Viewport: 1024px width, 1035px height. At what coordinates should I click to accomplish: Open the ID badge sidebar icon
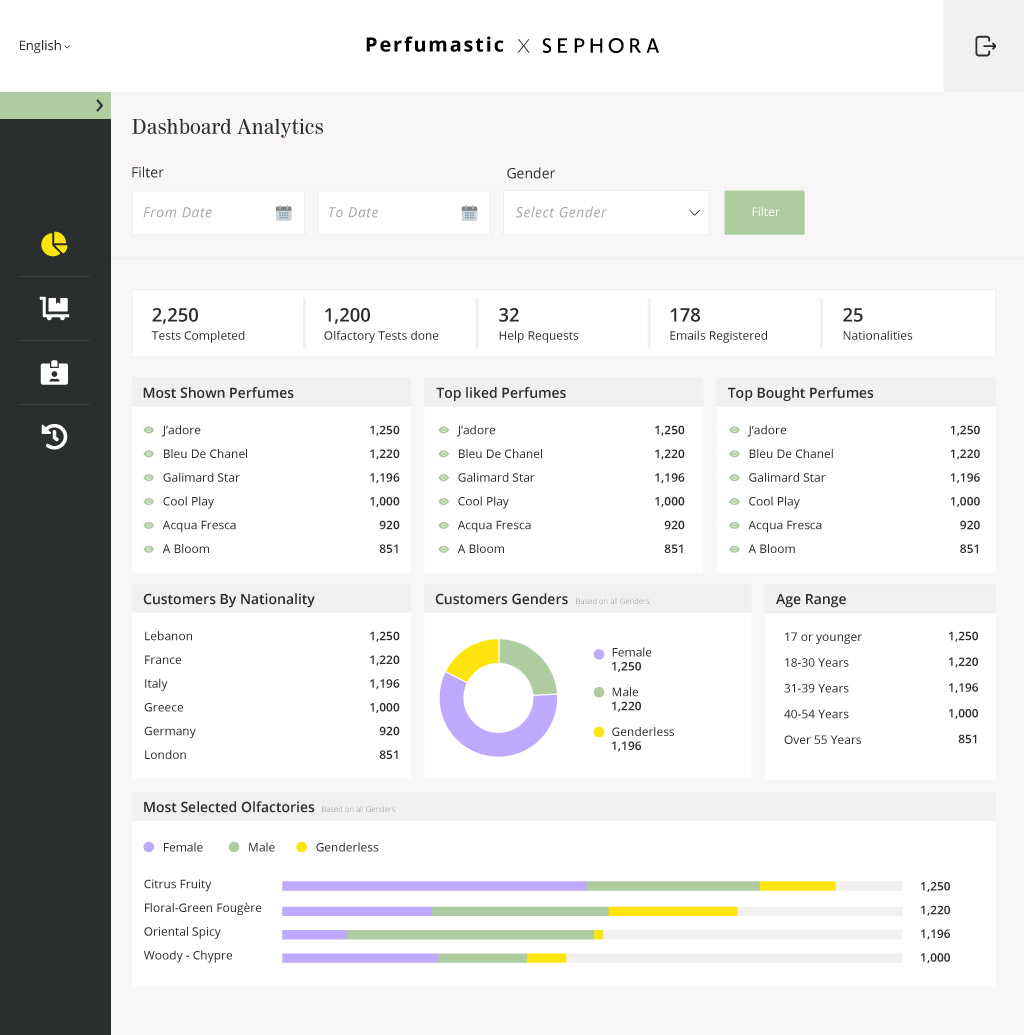pos(54,373)
